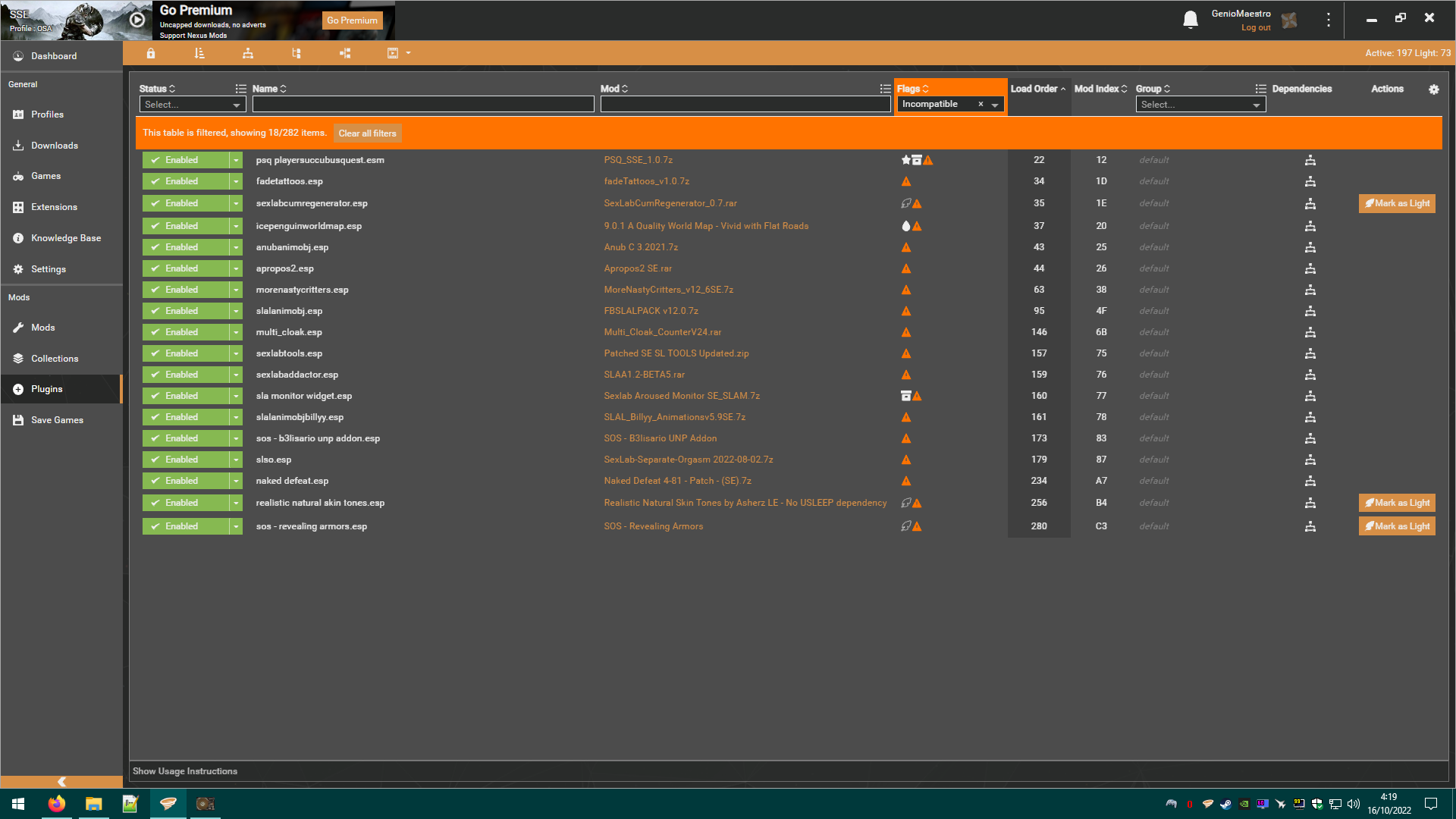Open Notepad++ from the taskbar
This screenshot has width=1456, height=819.
pos(130,804)
